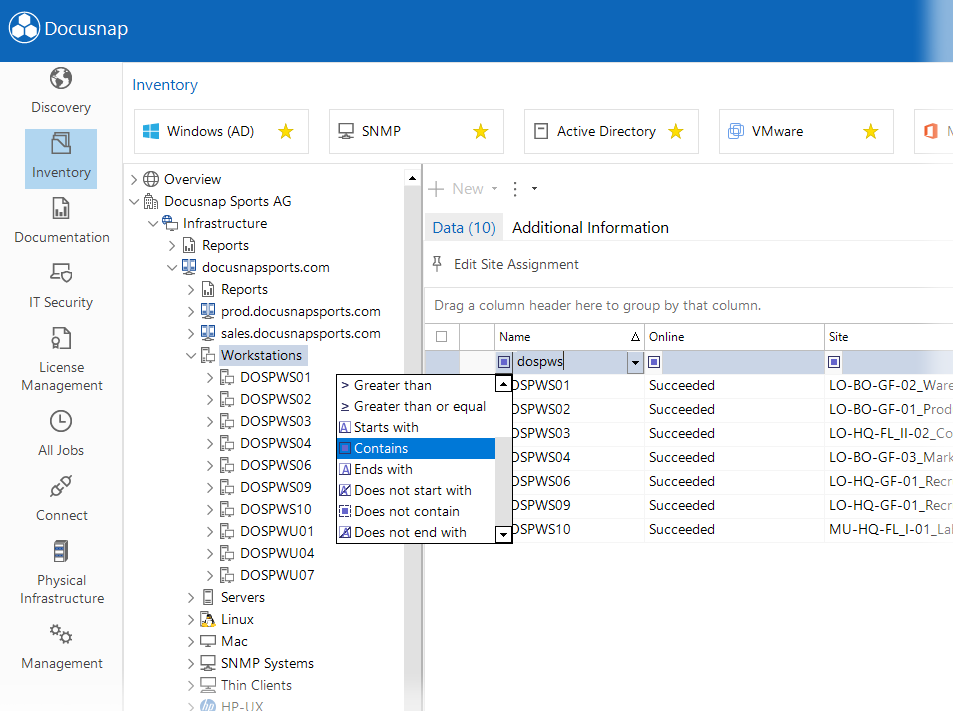953x711 pixels.
Task: Sort by the Name column header
Action: tap(569, 337)
